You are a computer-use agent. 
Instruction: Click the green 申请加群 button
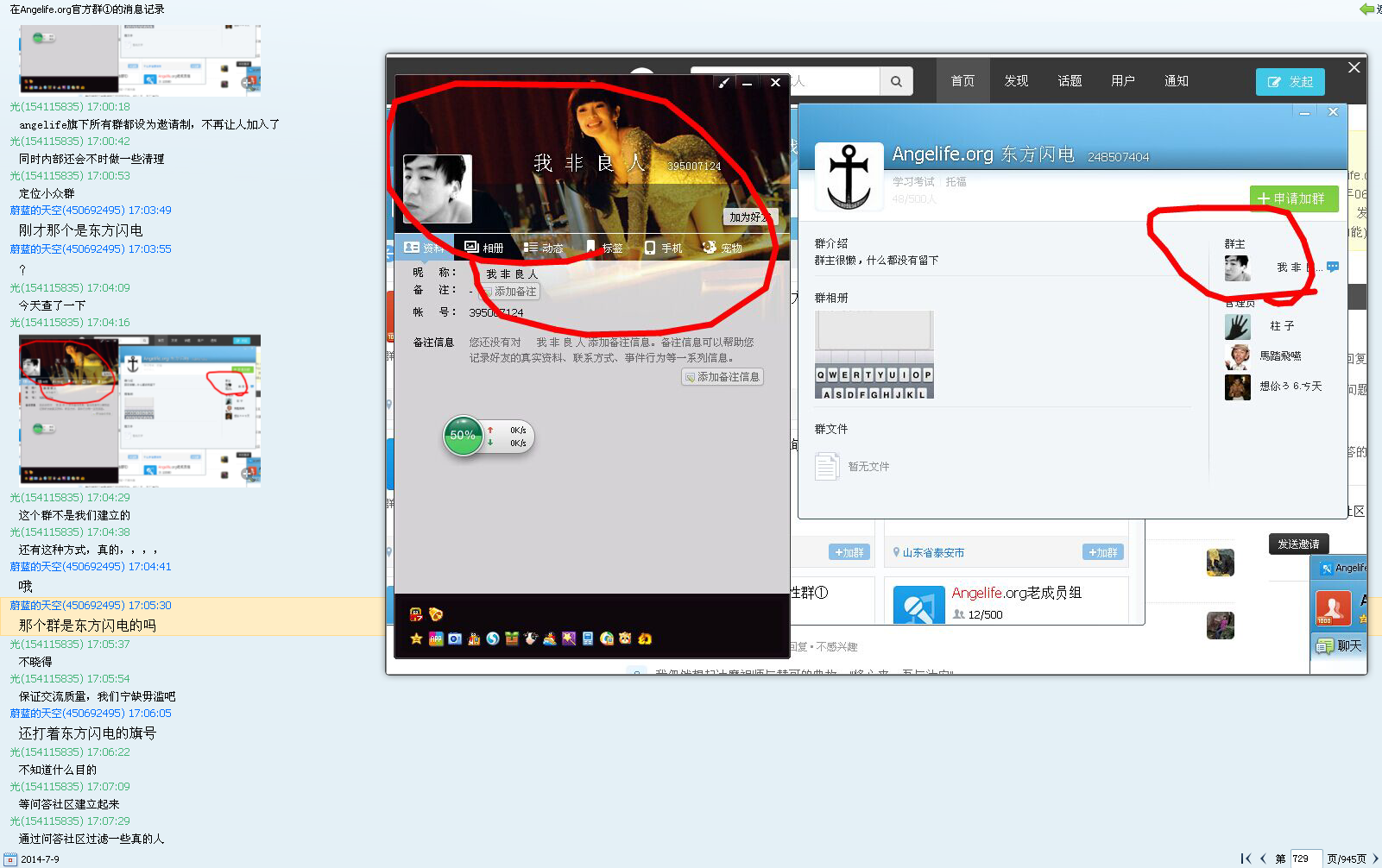click(x=1293, y=198)
